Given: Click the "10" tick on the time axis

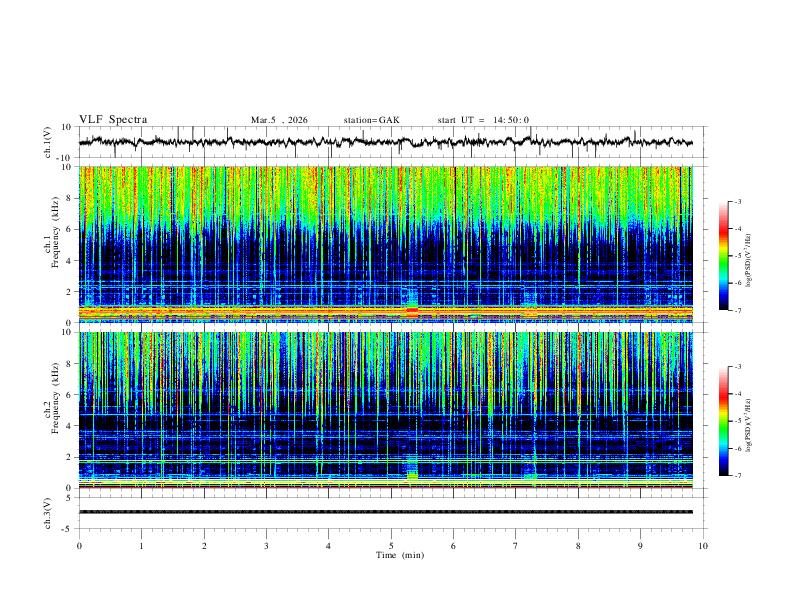Looking at the screenshot, I should click(x=703, y=546).
